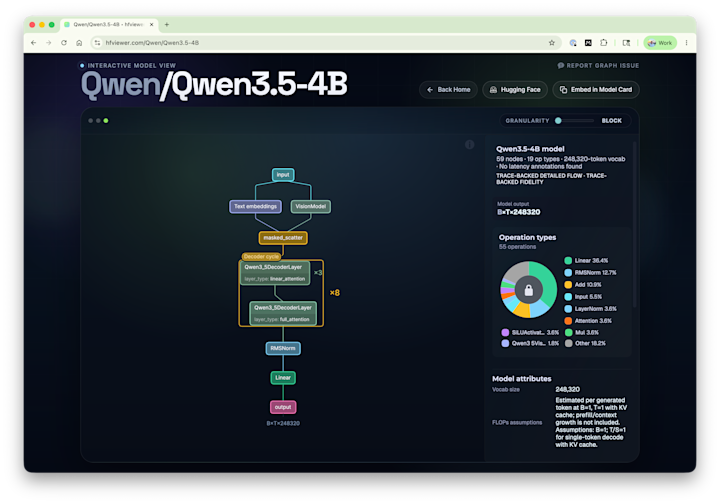720x504 pixels.
Task: Click the Linear 36.4% legend swatch
Action: (x=568, y=260)
